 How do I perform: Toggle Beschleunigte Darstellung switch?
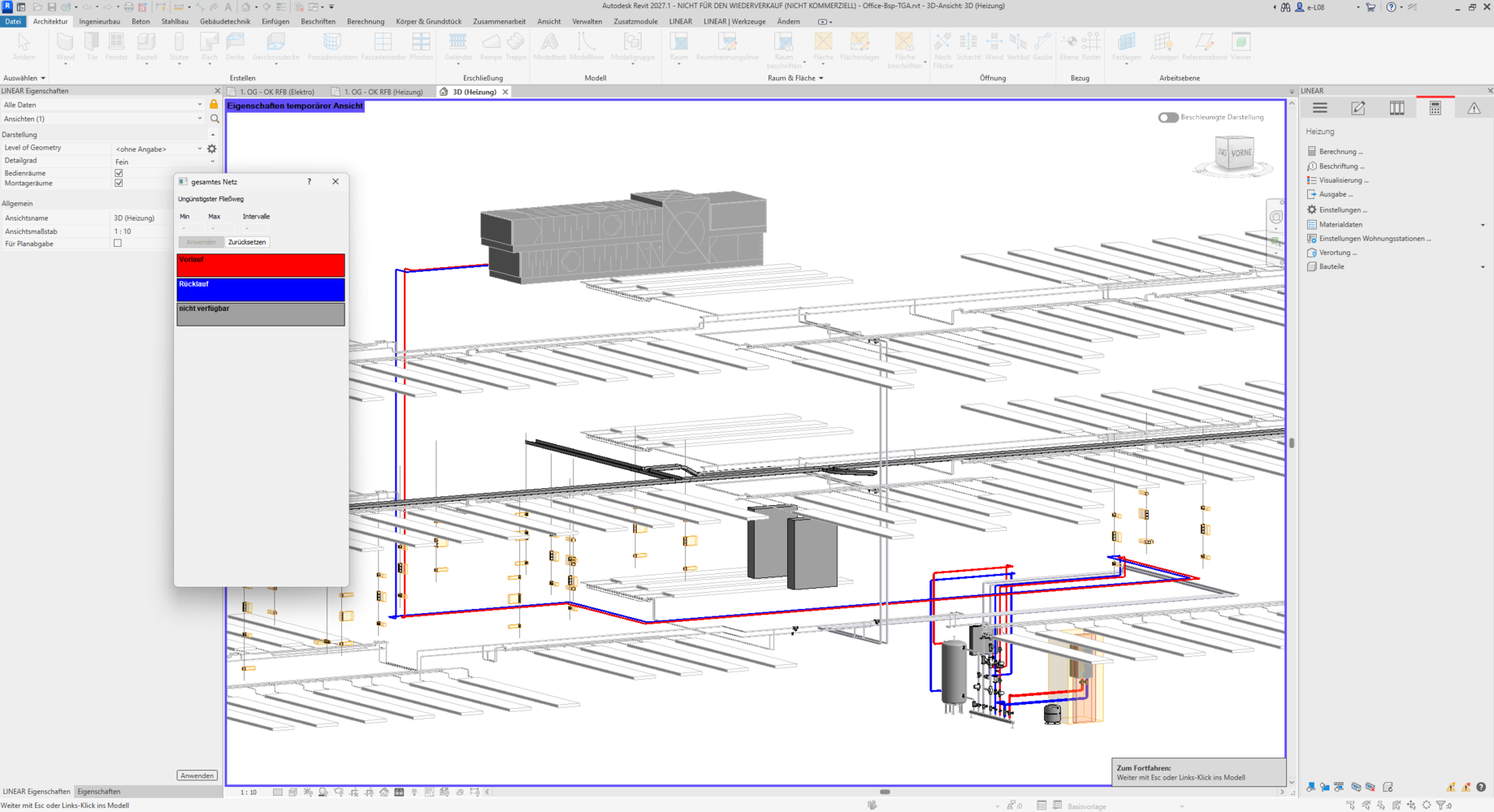[x=1167, y=118]
